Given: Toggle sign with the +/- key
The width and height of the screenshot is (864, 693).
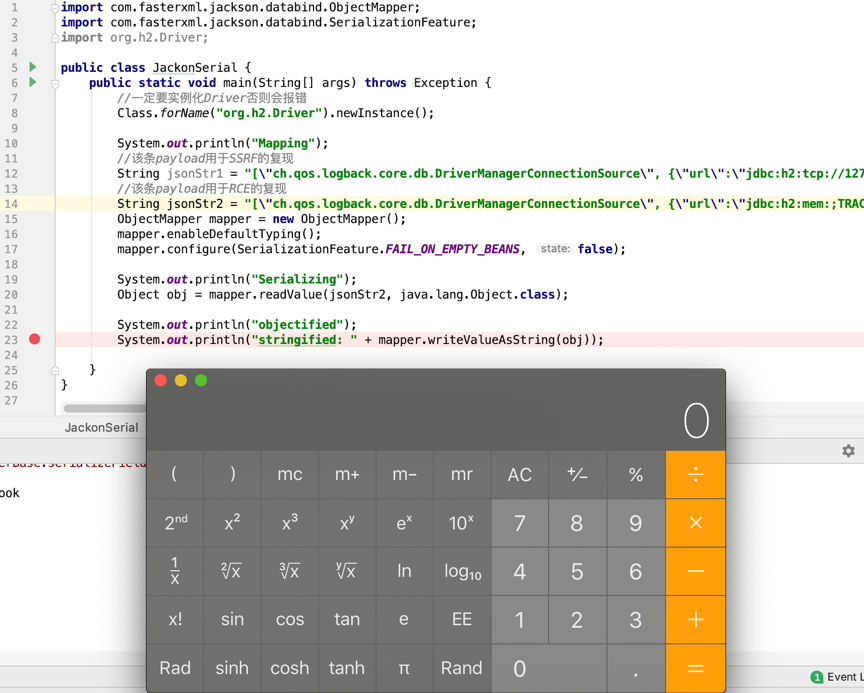Looking at the screenshot, I should [x=577, y=475].
